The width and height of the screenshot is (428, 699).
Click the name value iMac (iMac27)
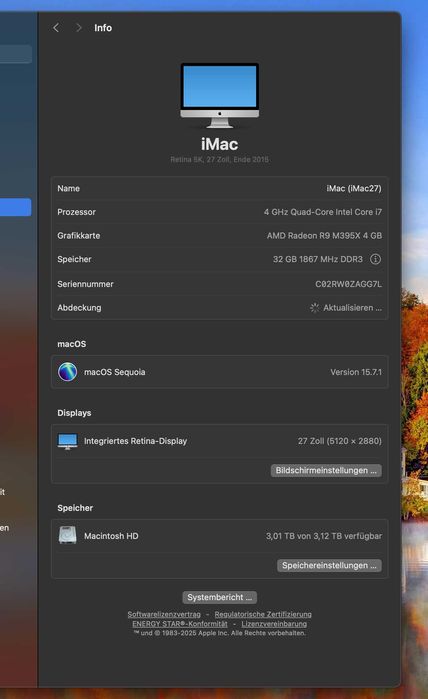tap(354, 189)
